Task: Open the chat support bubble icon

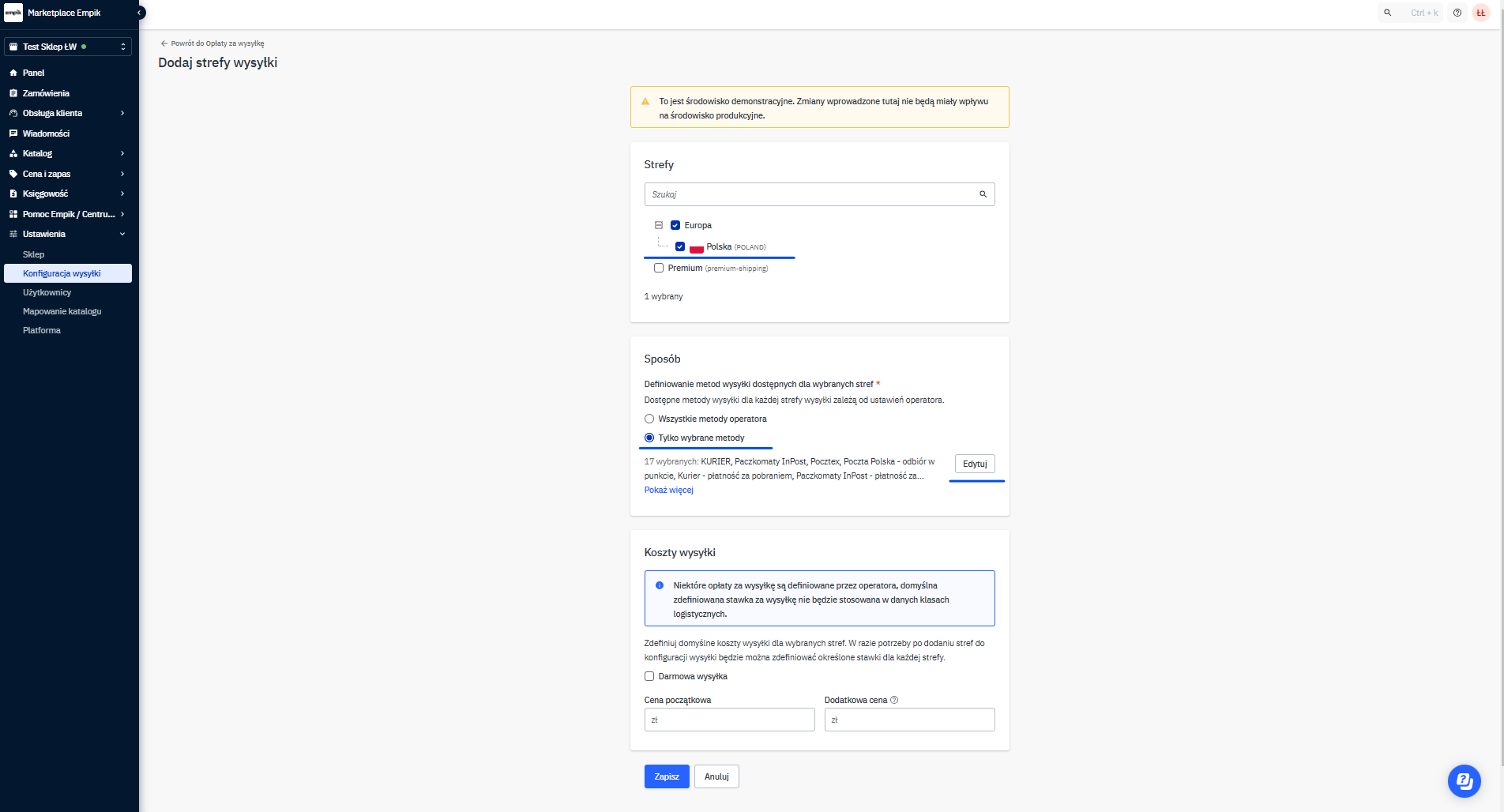Action: tap(1464, 781)
